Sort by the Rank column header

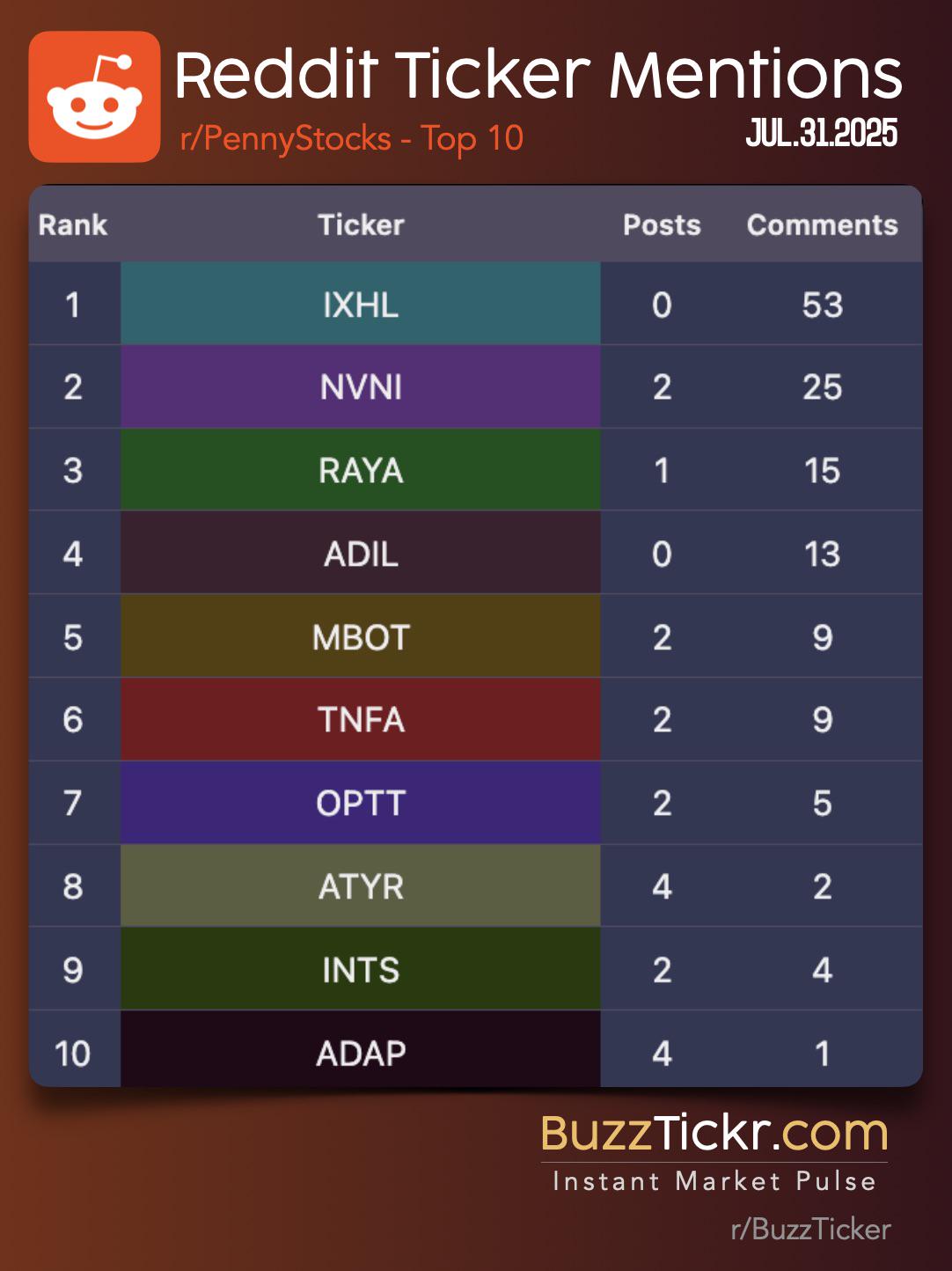click(73, 225)
